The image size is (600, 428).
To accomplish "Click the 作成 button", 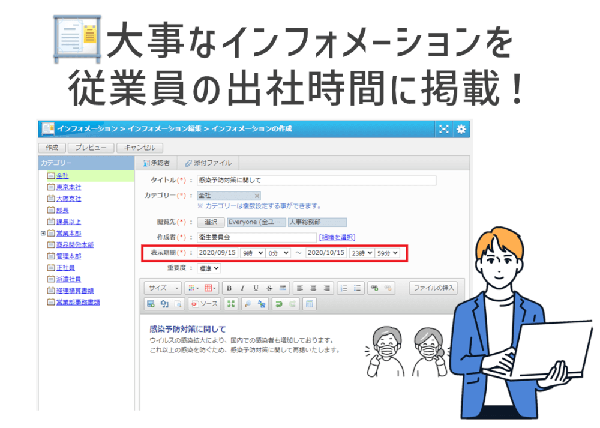I will [52, 148].
